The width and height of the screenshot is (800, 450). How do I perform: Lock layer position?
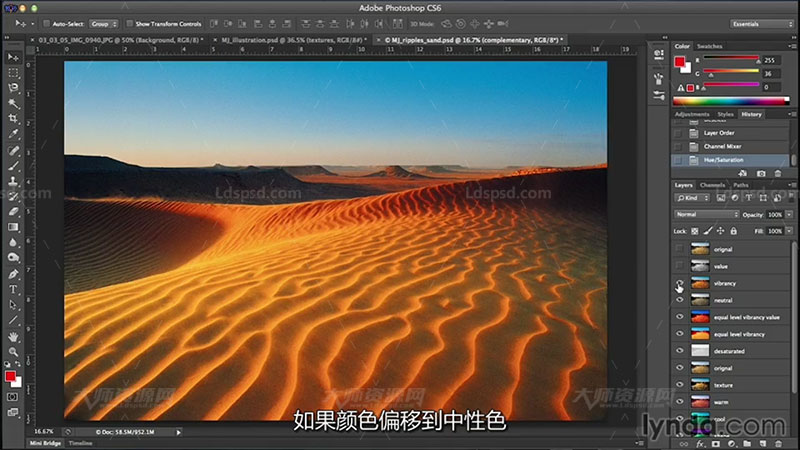point(720,231)
